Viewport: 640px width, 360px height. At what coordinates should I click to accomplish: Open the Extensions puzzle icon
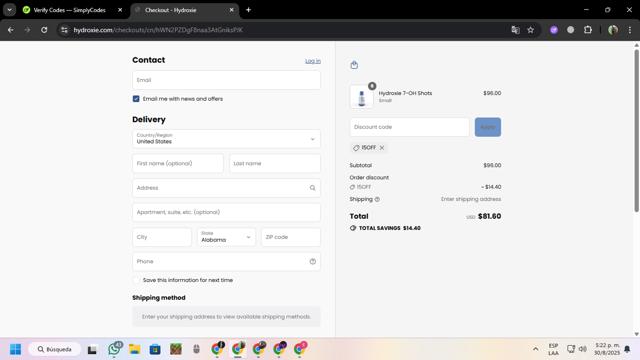[588, 30]
